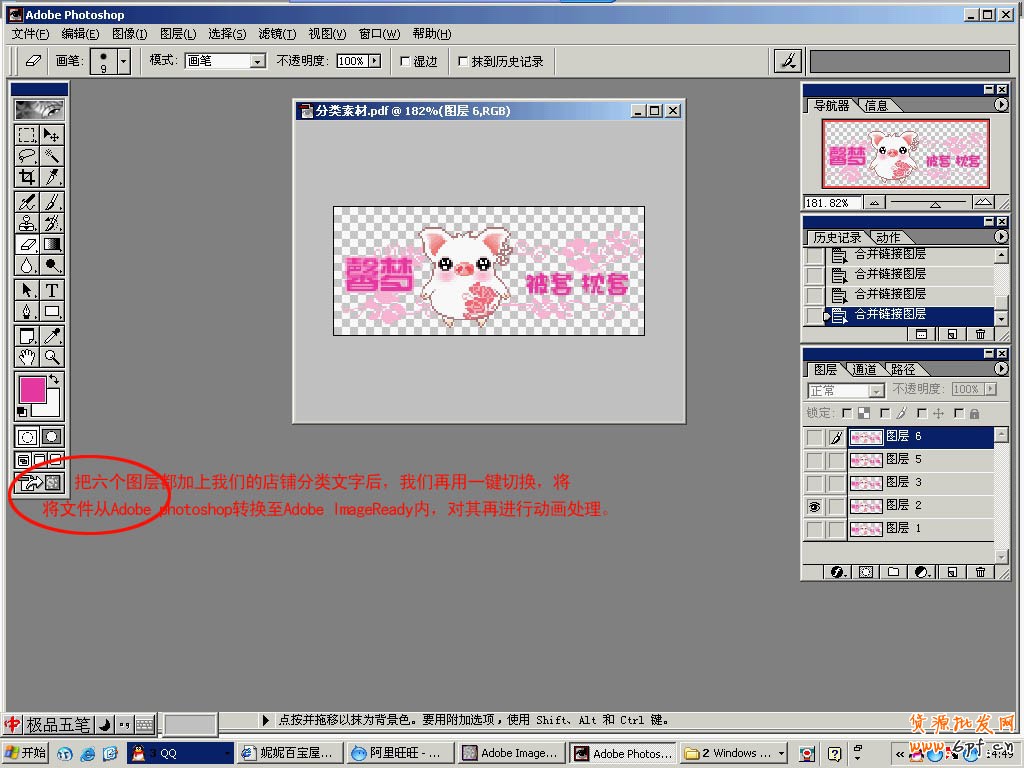
Task: Open the 模式 eraser mode dropdown
Action: (x=258, y=61)
